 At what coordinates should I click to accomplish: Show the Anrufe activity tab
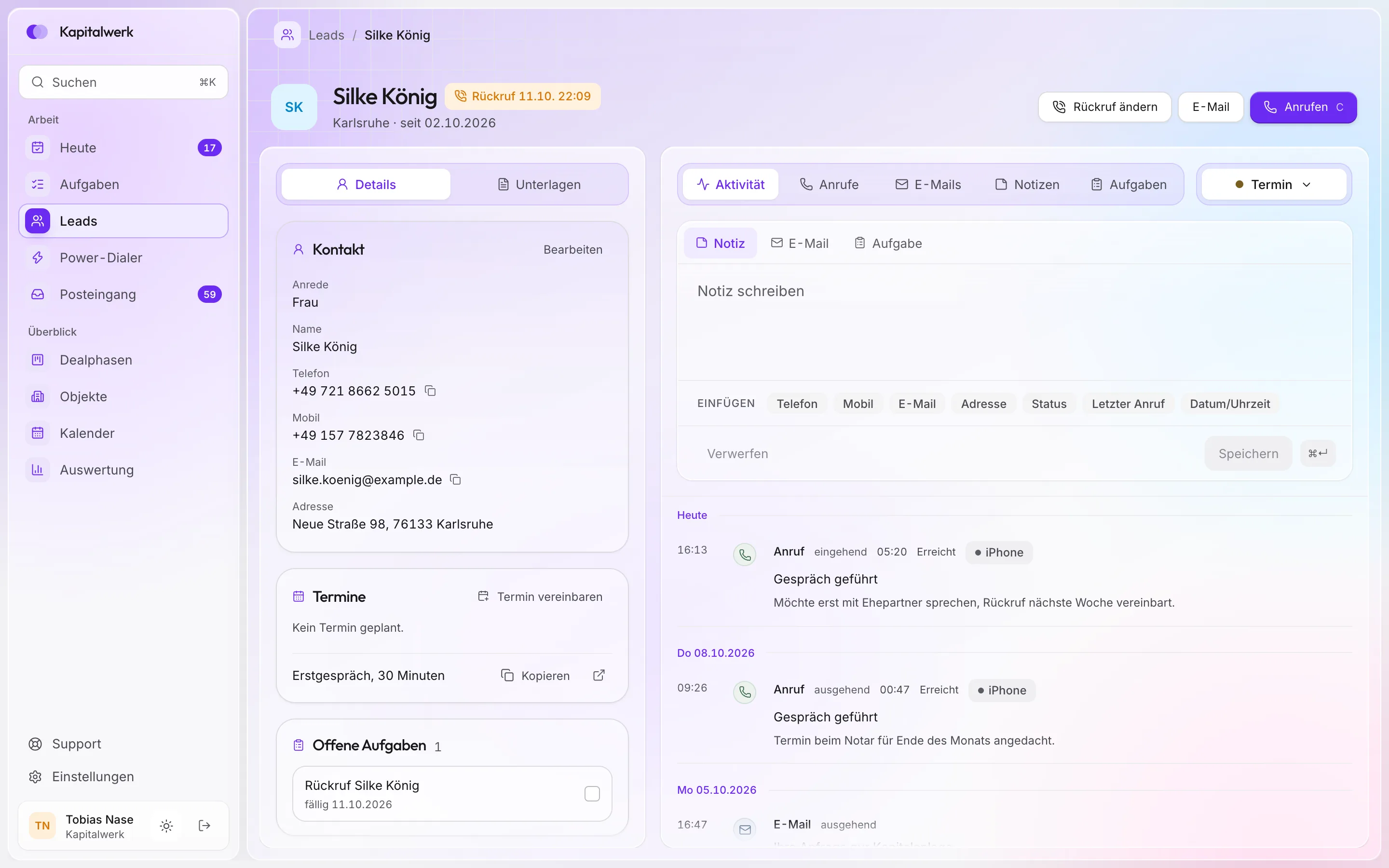point(829,184)
